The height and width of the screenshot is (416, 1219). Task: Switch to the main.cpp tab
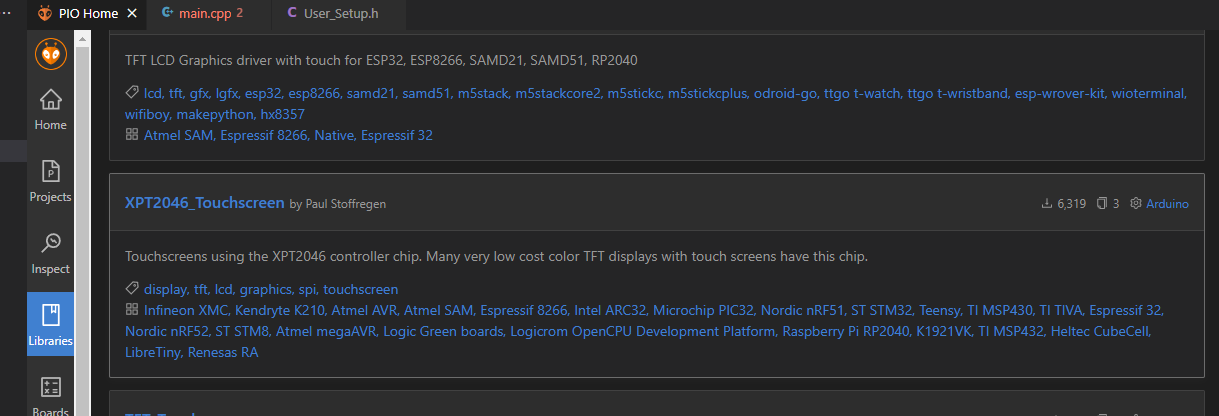(203, 13)
